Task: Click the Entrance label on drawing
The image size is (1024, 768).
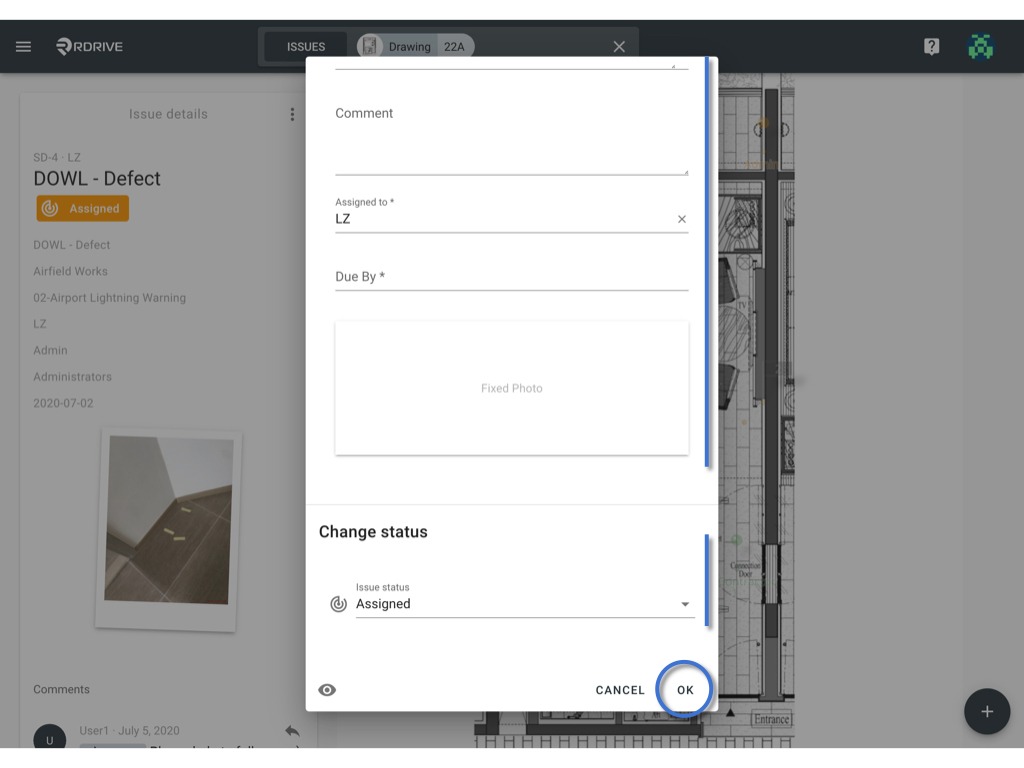Action: pyautogui.click(x=771, y=719)
